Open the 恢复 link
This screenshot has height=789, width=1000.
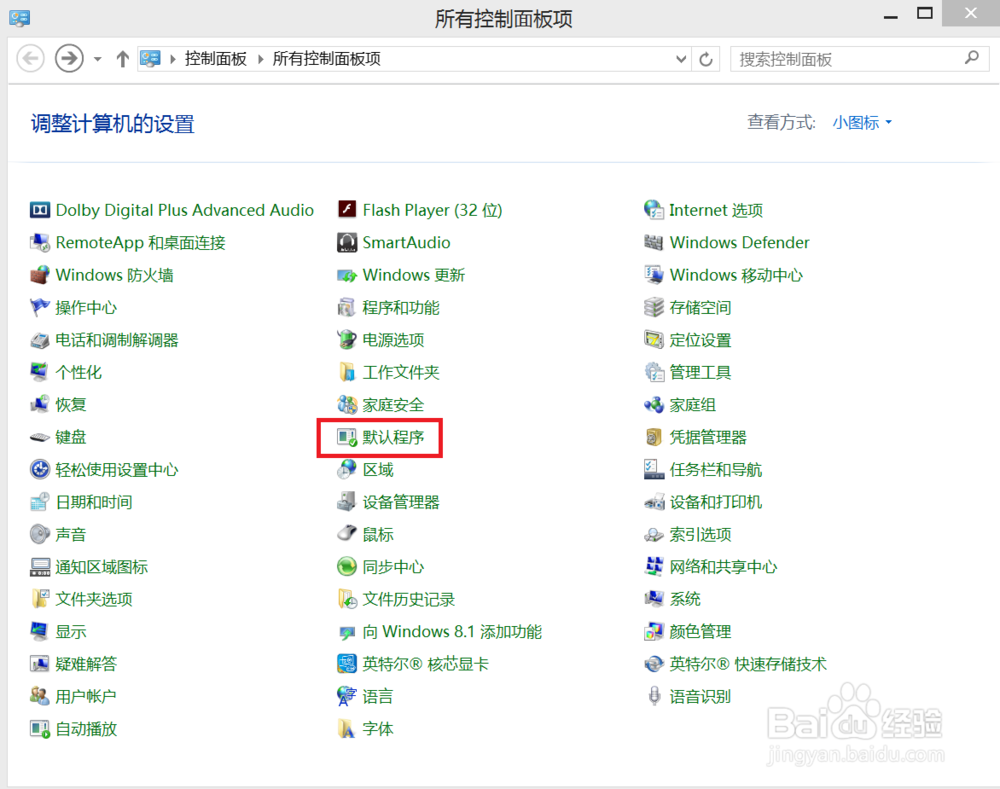[71, 404]
